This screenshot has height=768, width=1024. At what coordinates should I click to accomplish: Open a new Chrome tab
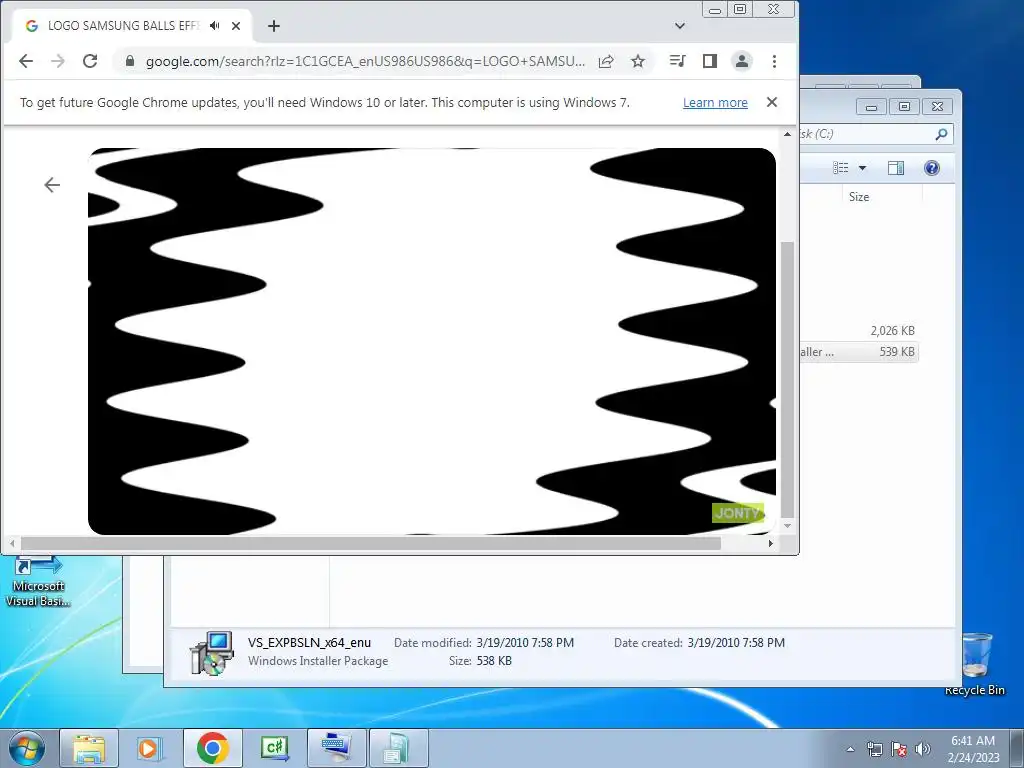pos(274,26)
